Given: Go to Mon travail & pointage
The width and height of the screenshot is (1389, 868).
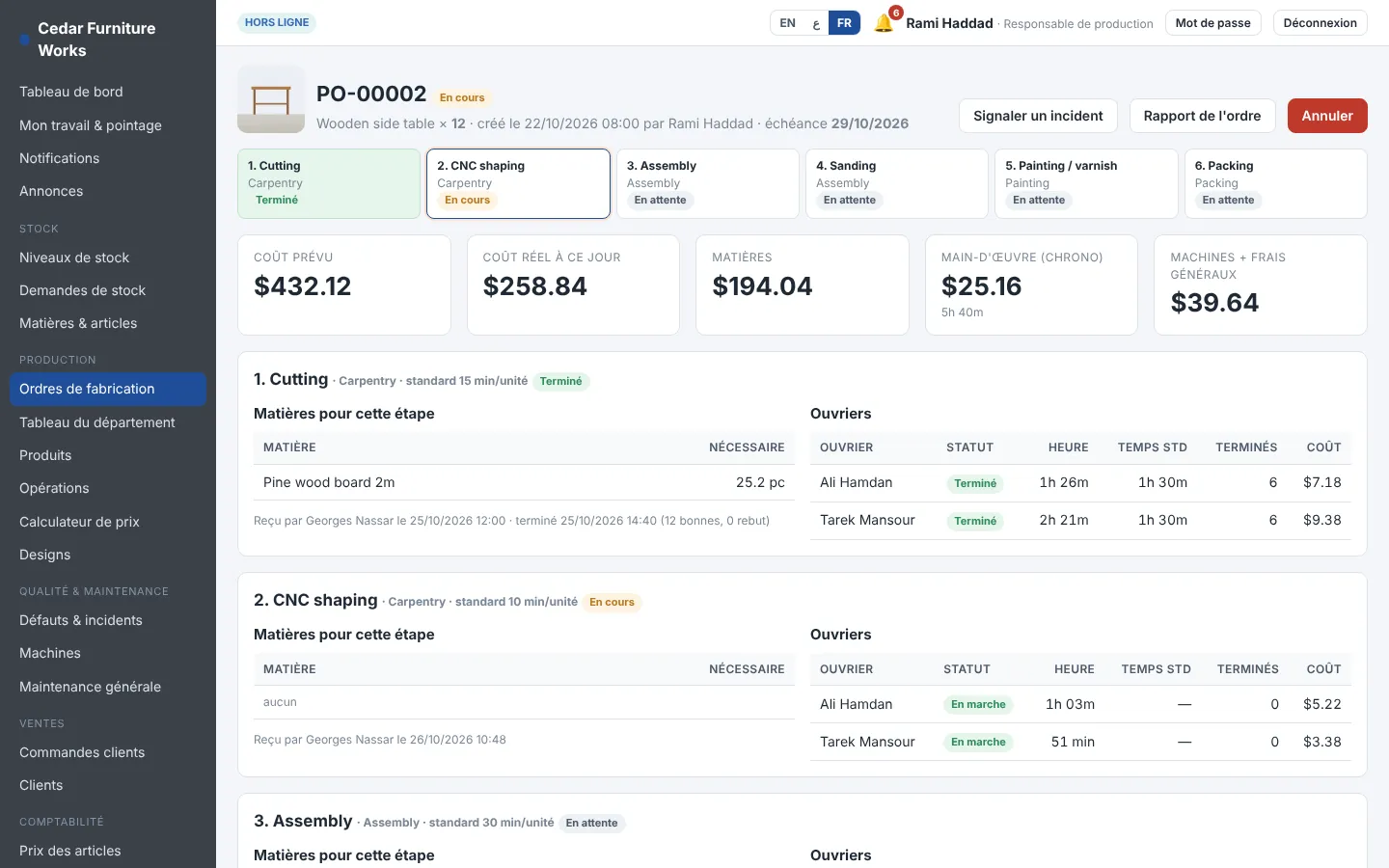Looking at the screenshot, I should 108,125.
